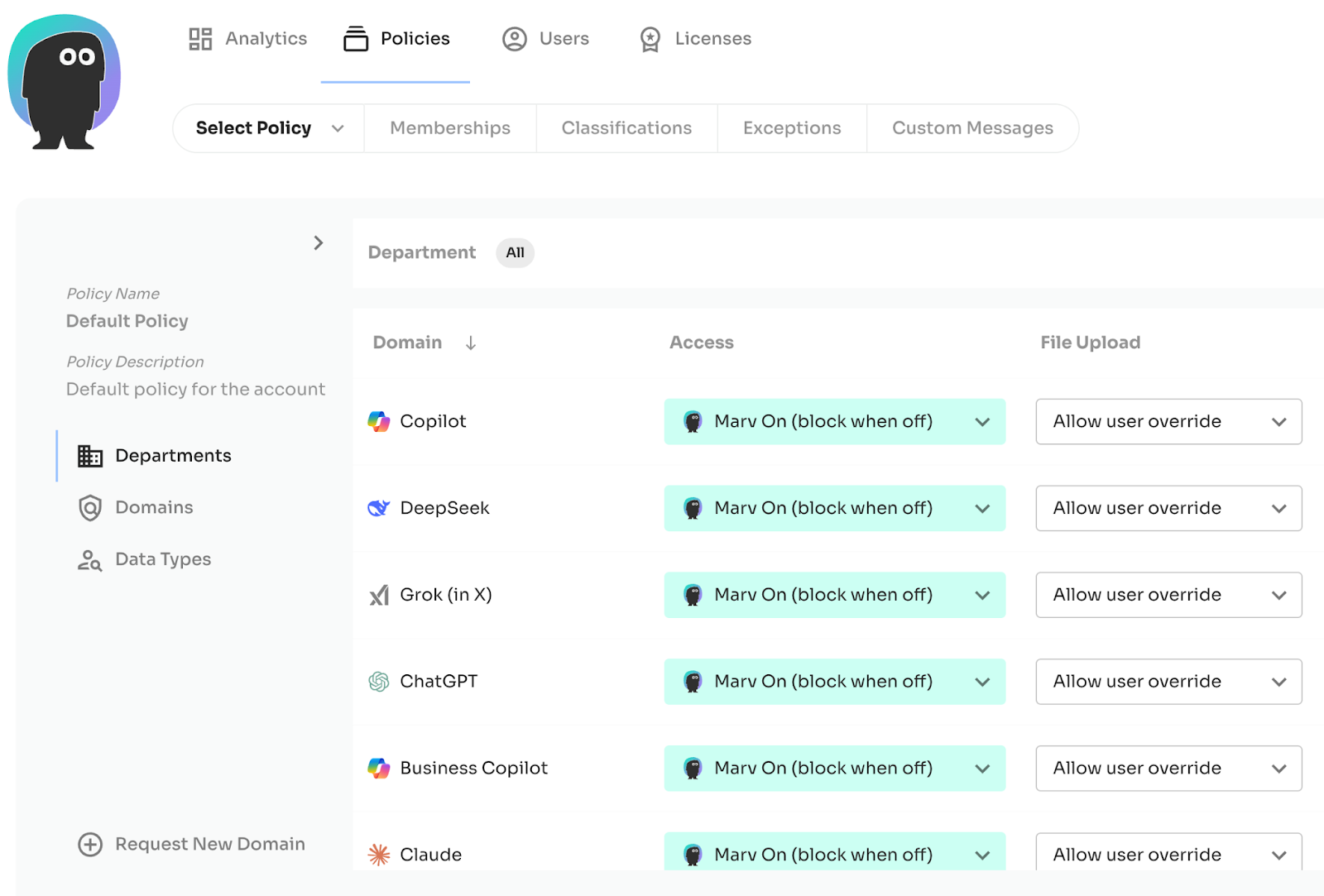Click the DeepSeek whale icon
Screen dimensions: 1324x896
pos(379,508)
